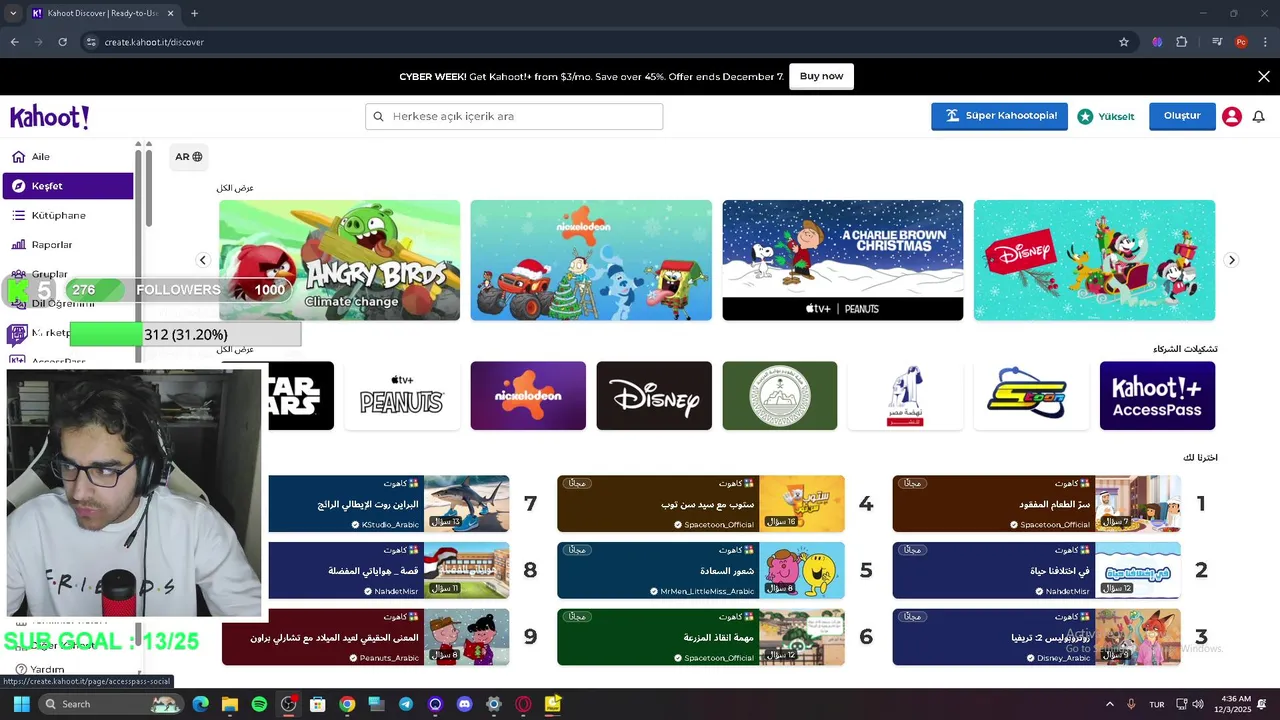Click the عرض الكل link above the carousel
The width and height of the screenshot is (1280, 720).
235,188
